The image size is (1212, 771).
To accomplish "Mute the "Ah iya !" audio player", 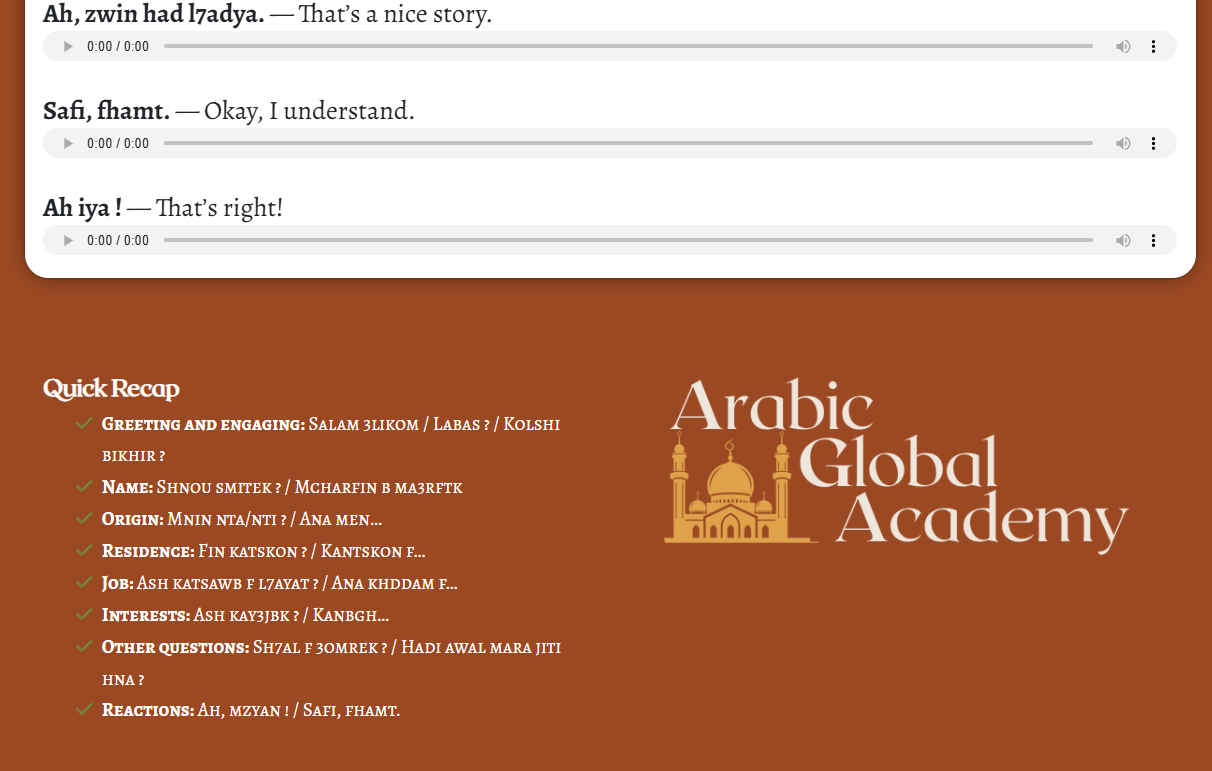I will click(x=1123, y=241).
